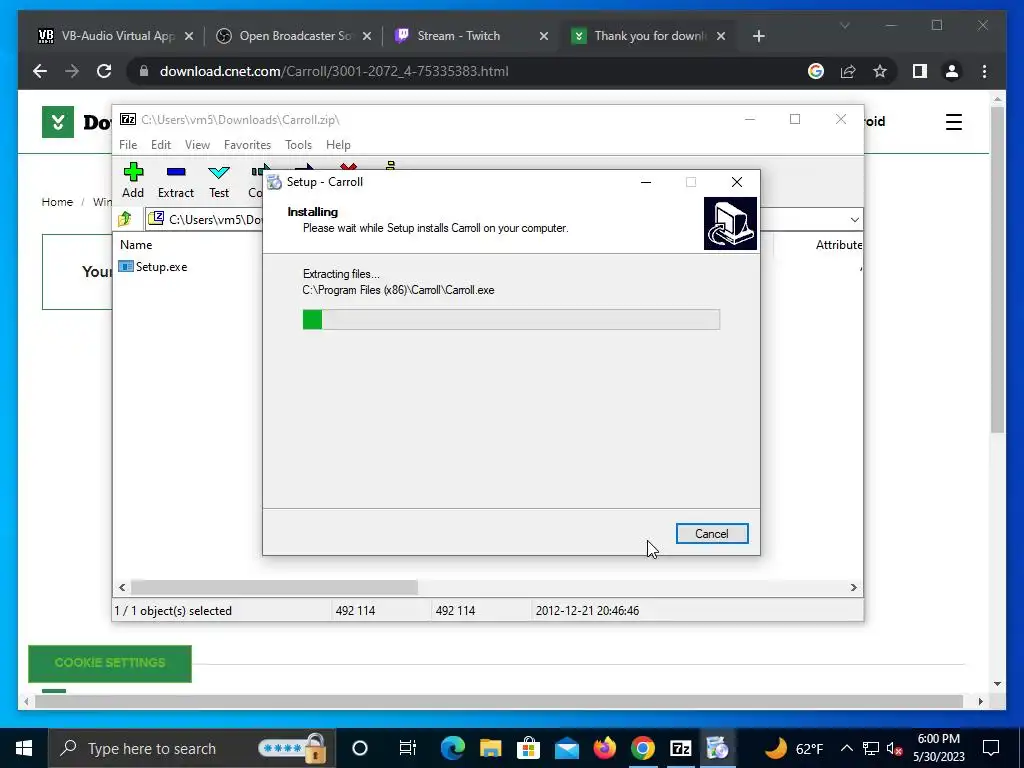The height and width of the screenshot is (768, 1024).
Task: Reload the current Chrome page
Action: point(104,71)
